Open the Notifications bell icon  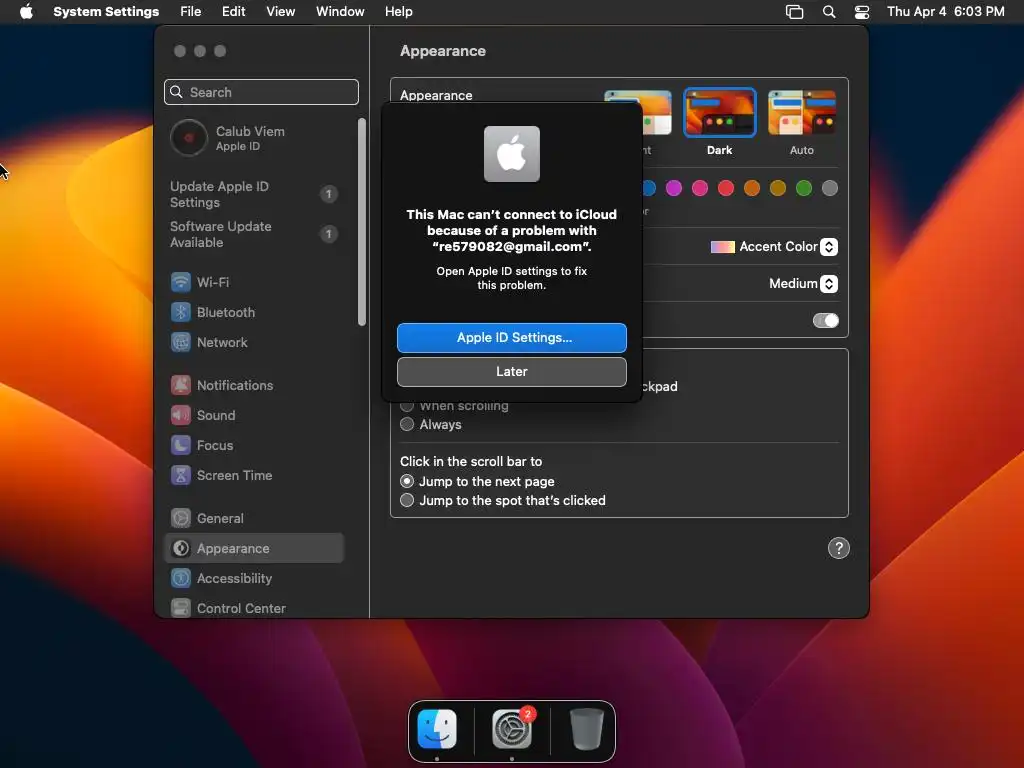[181, 385]
